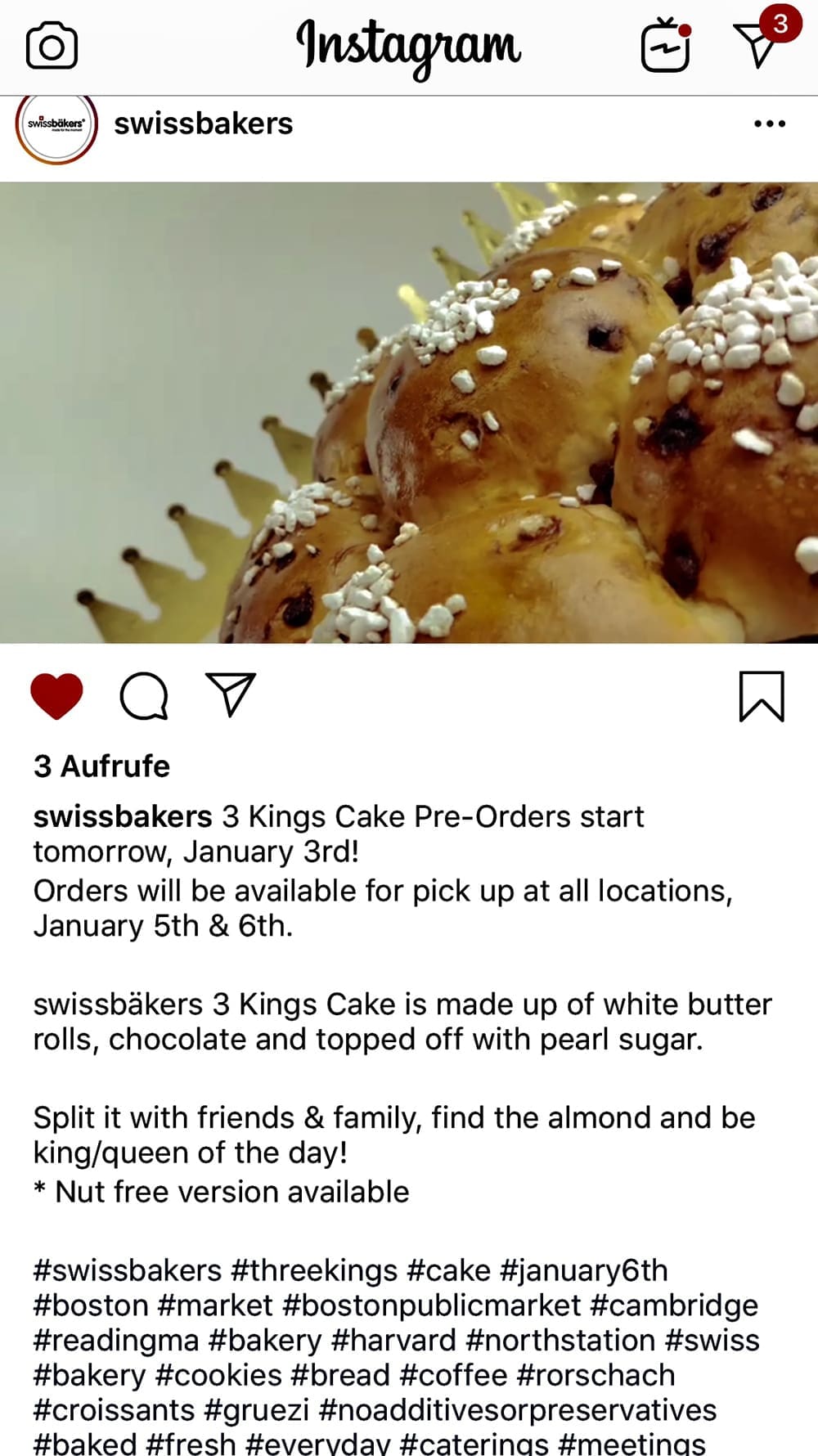The image size is (818, 1456).
Task: Save post with bookmark icon
Action: 762,696
